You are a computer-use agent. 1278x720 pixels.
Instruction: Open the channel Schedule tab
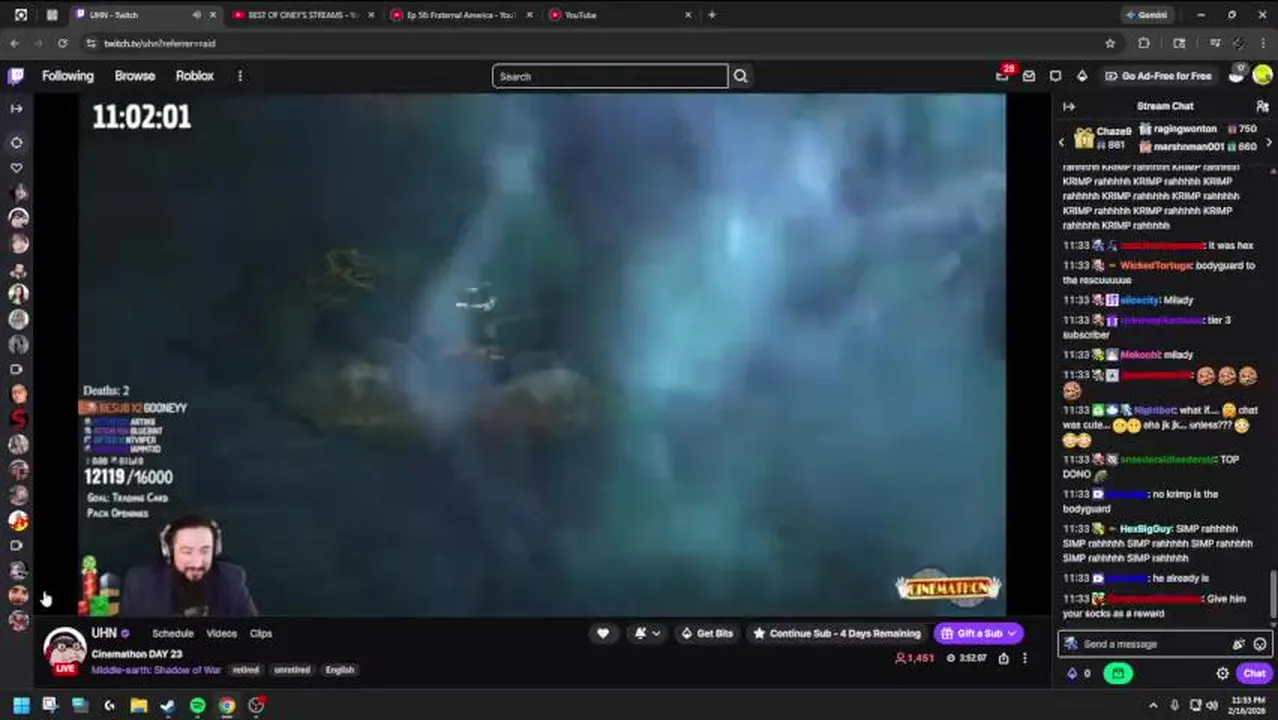pyautogui.click(x=172, y=634)
